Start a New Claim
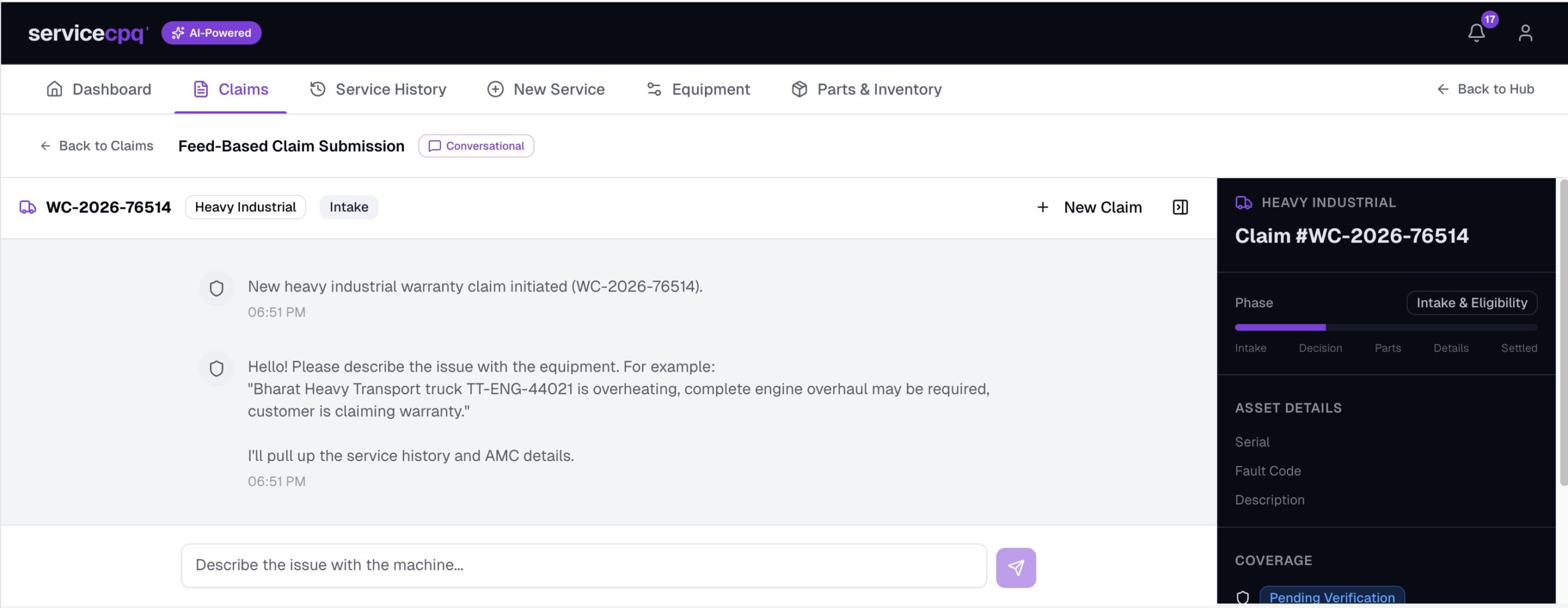The image size is (1568, 608). (x=1102, y=207)
